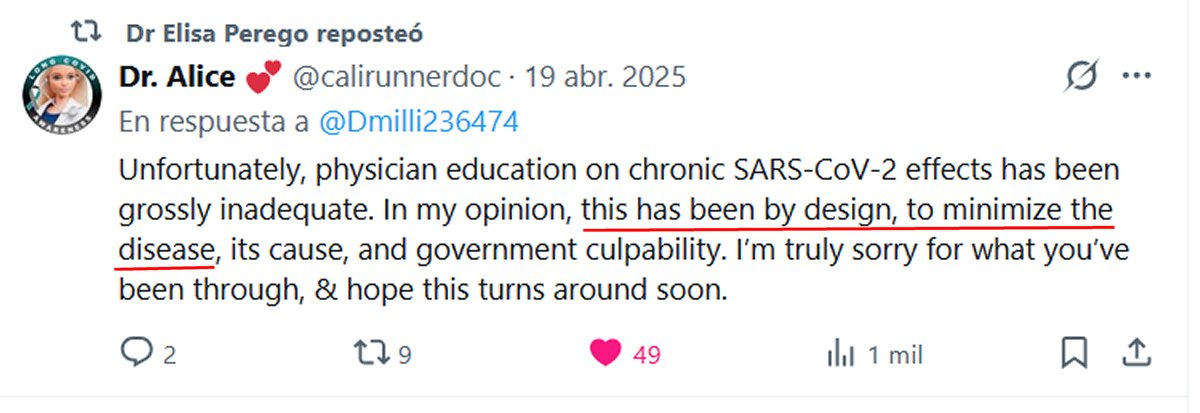Click the 19 abr. 2025 timestamp
This screenshot has height=413, width=1200.
coord(606,78)
